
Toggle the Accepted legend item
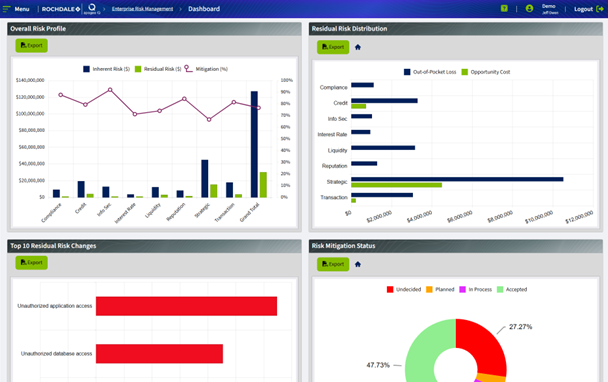click(512, 289)
